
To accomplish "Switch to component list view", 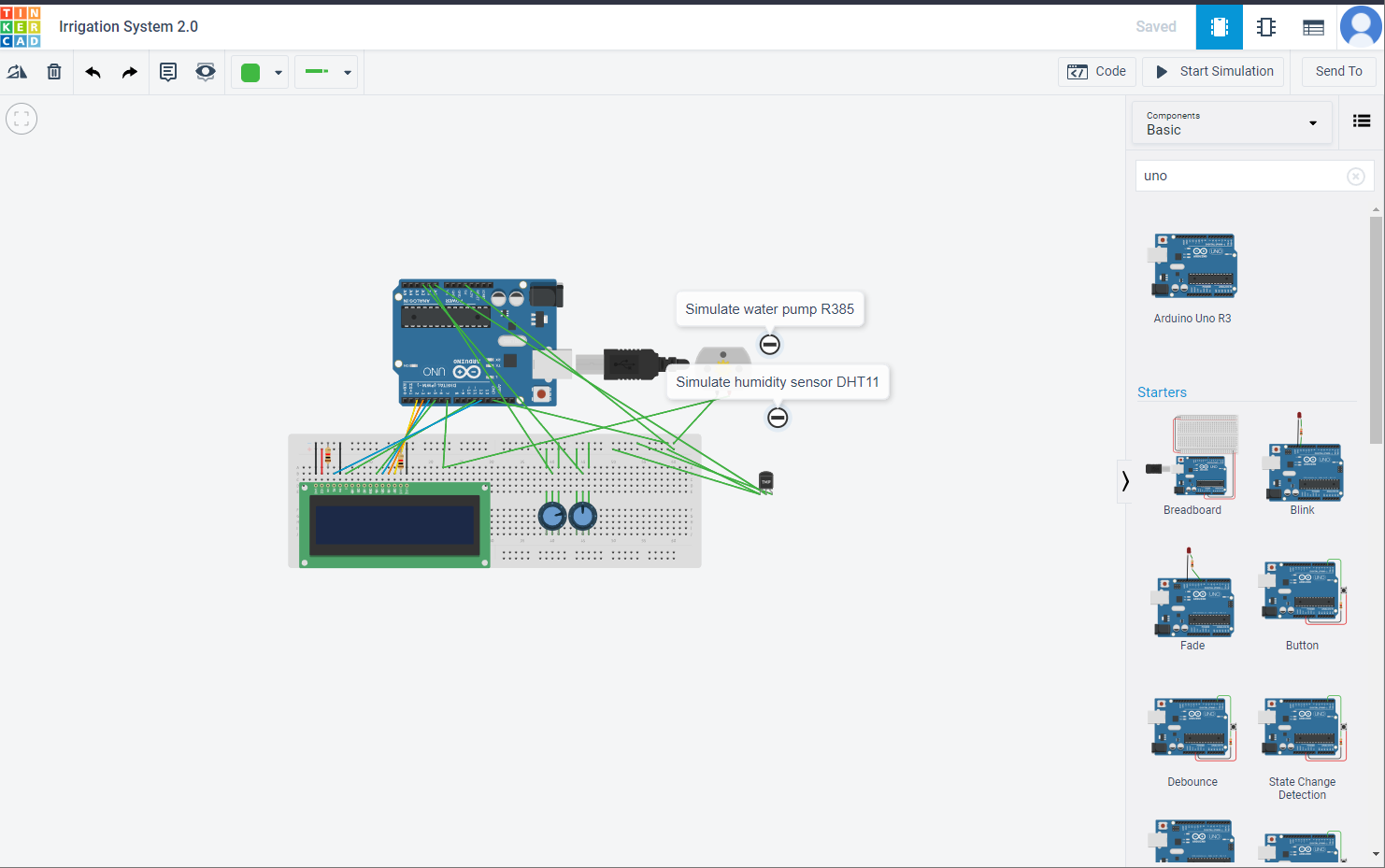I will pos(1313,27).
